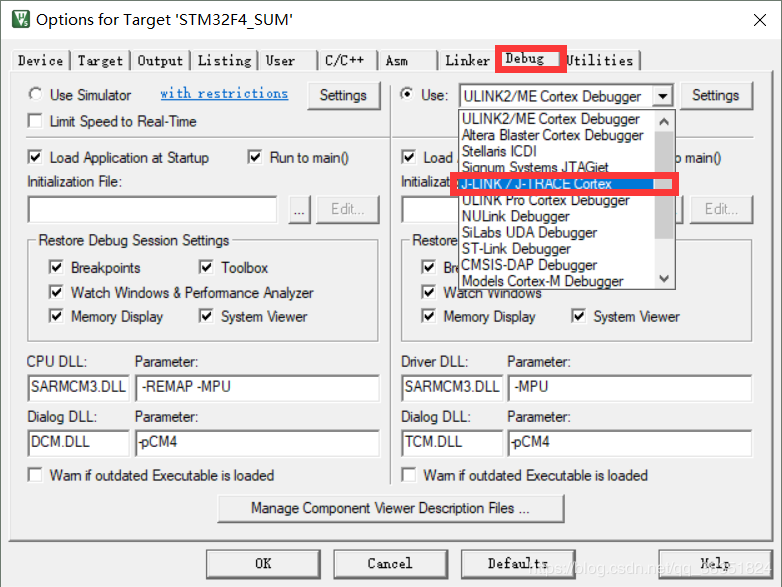Toggle Limit Speed to Real-Time checkbox
This screenshot has height=587, width=782.
(35, 121)
